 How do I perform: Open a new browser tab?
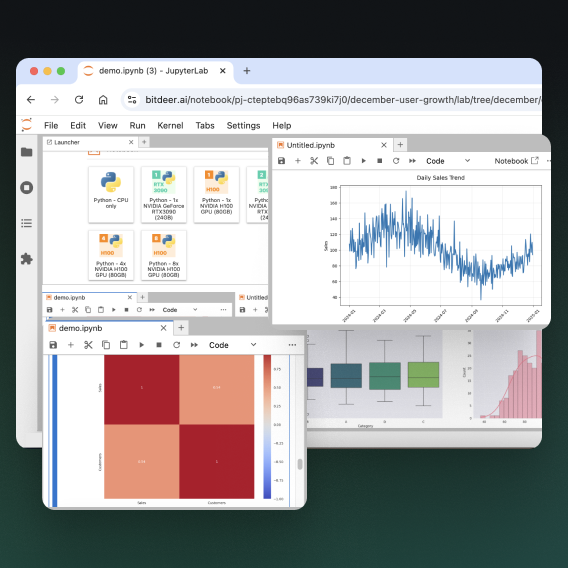pyautogui.click(x=247, y=71)
